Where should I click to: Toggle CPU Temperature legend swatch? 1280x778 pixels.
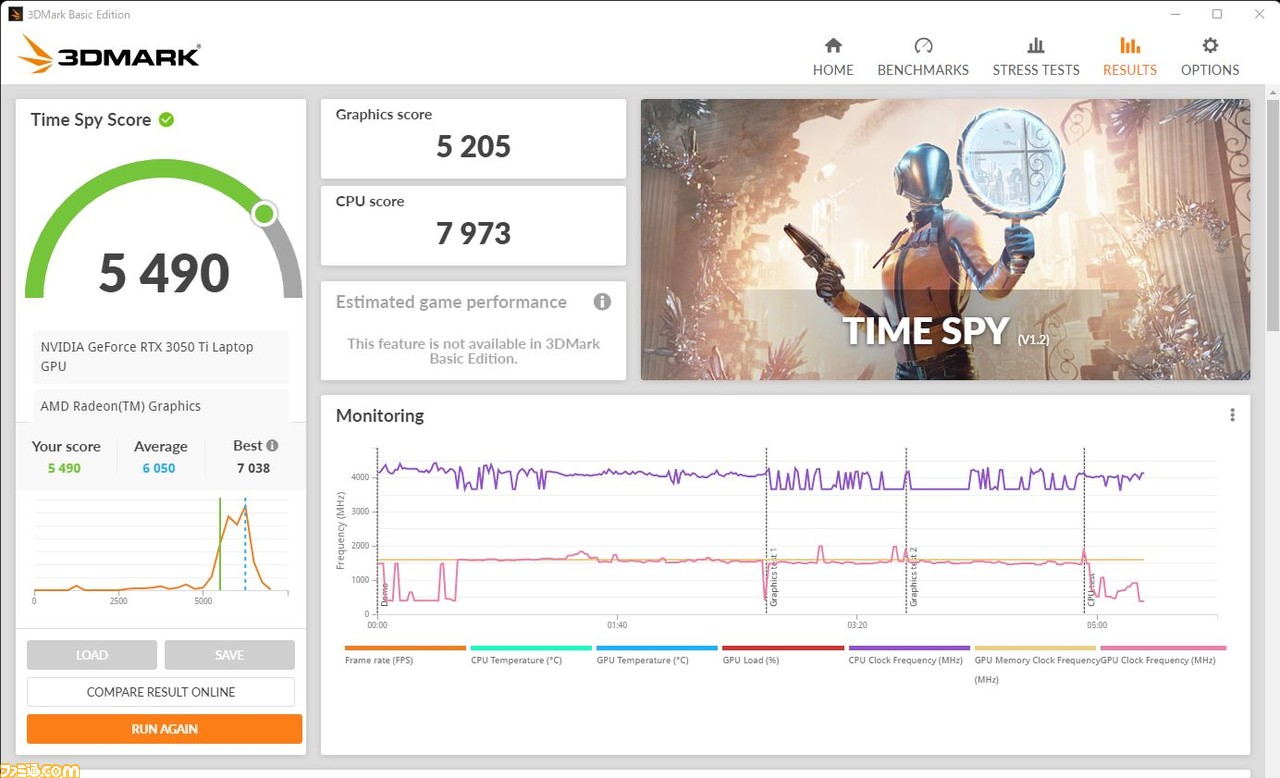(531, 648)
